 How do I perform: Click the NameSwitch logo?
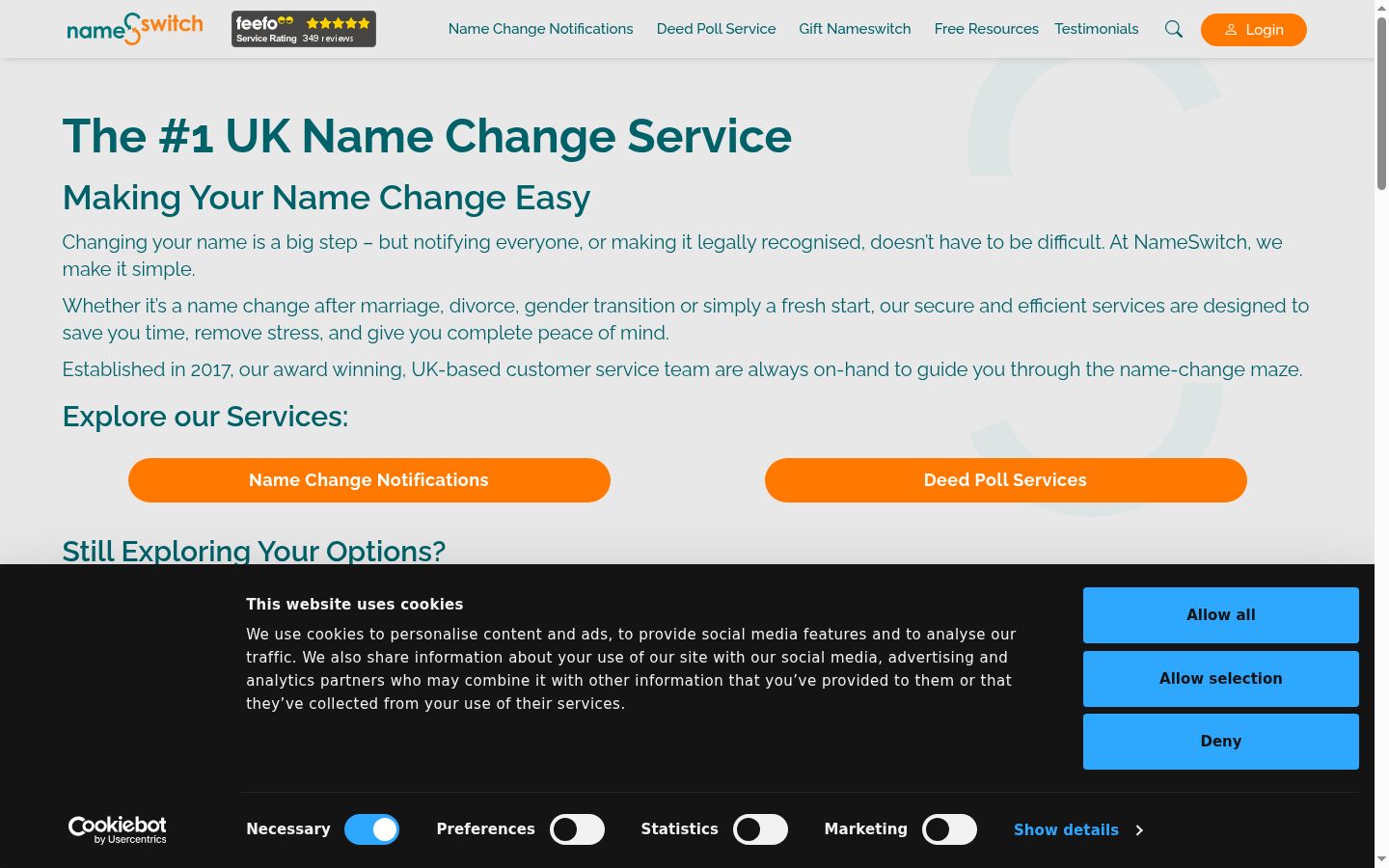135,29
